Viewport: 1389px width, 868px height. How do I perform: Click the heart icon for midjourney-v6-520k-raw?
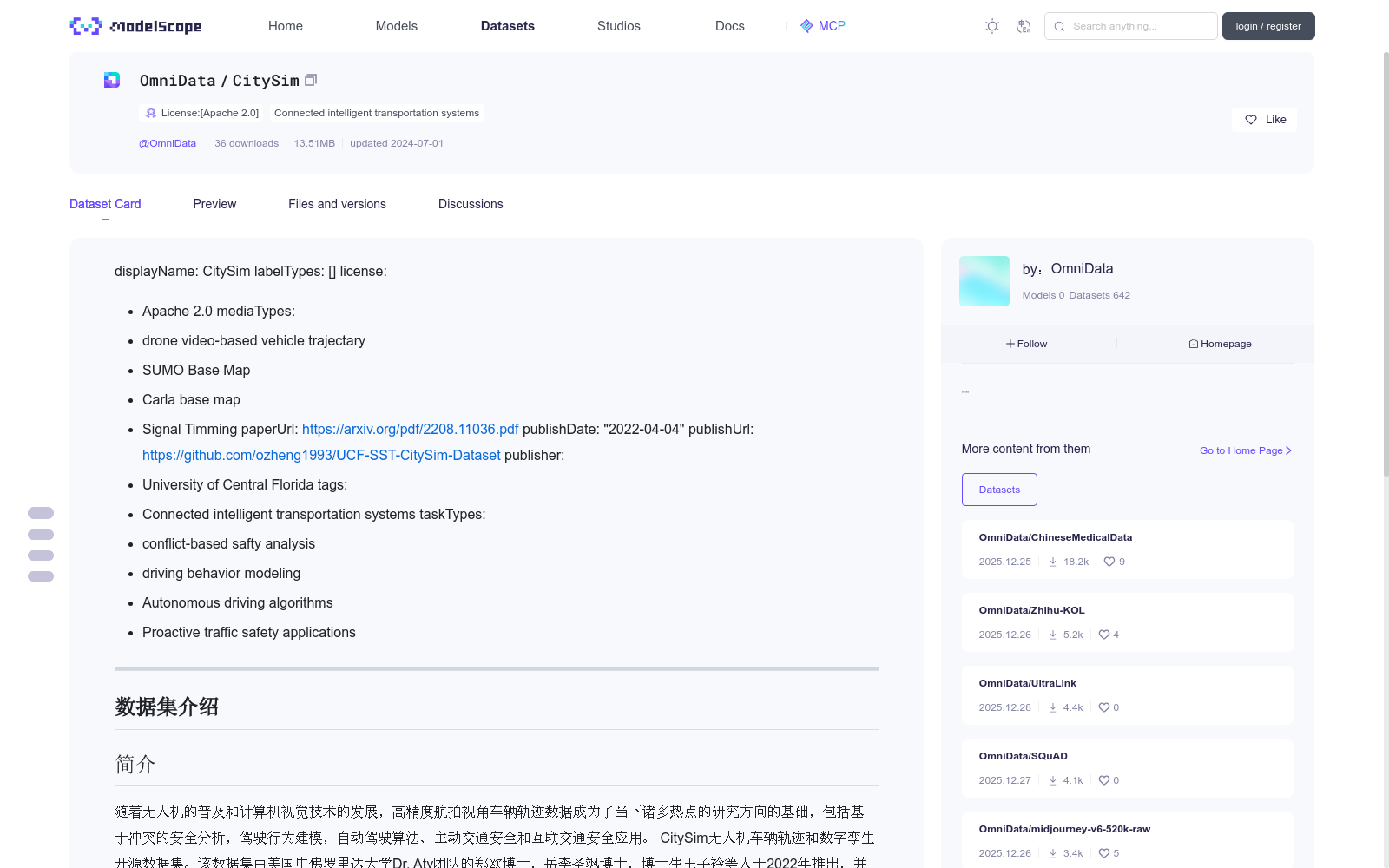[1104, 853]
